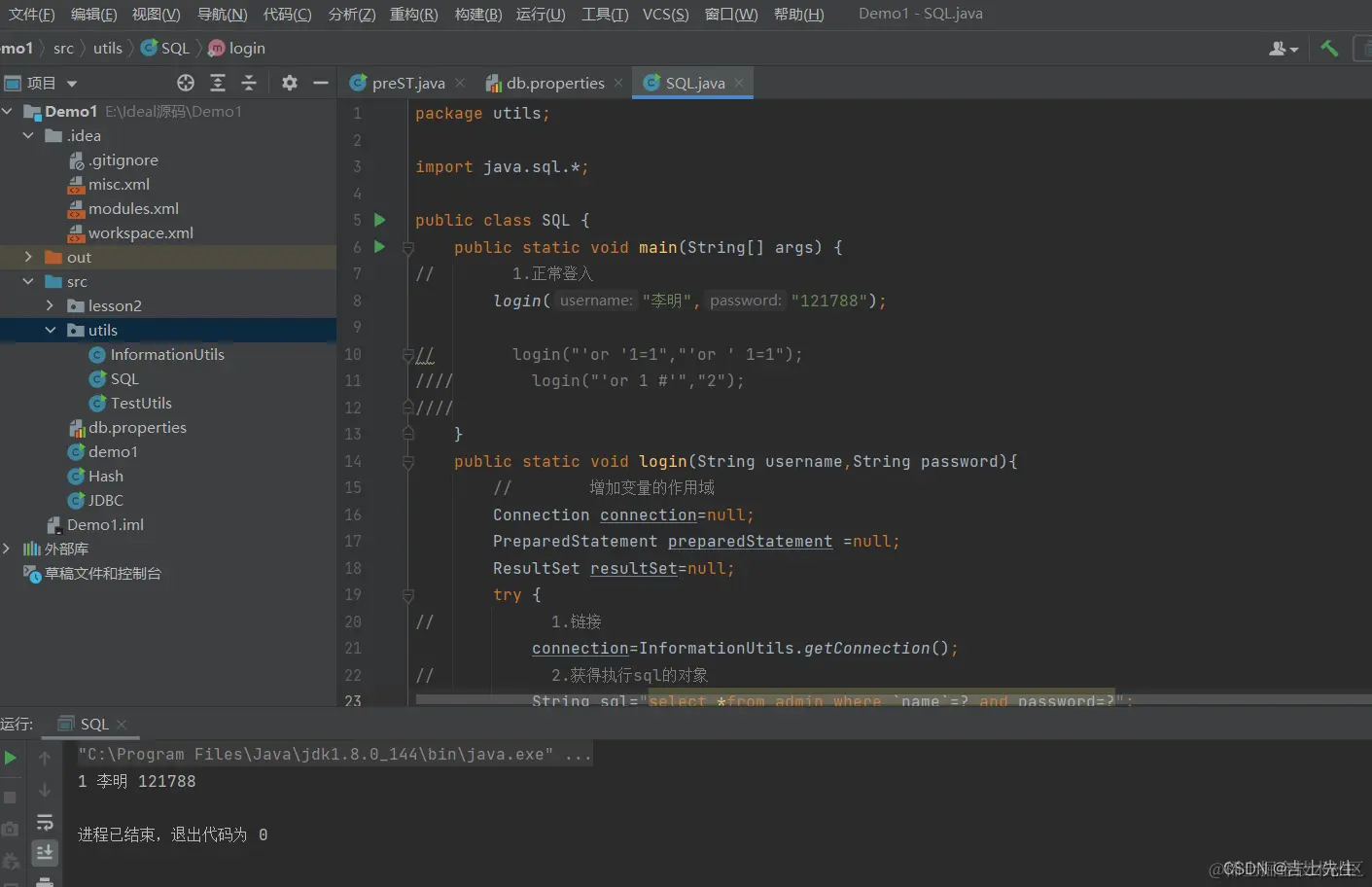
Task: Close the SQL run tab
Action: pyautogui.click(x=122, y=724)
